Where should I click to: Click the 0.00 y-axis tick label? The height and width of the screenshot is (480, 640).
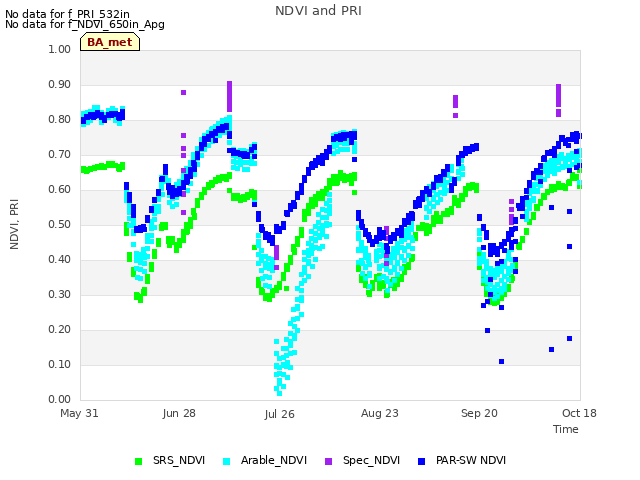click(x=60, y=400)
